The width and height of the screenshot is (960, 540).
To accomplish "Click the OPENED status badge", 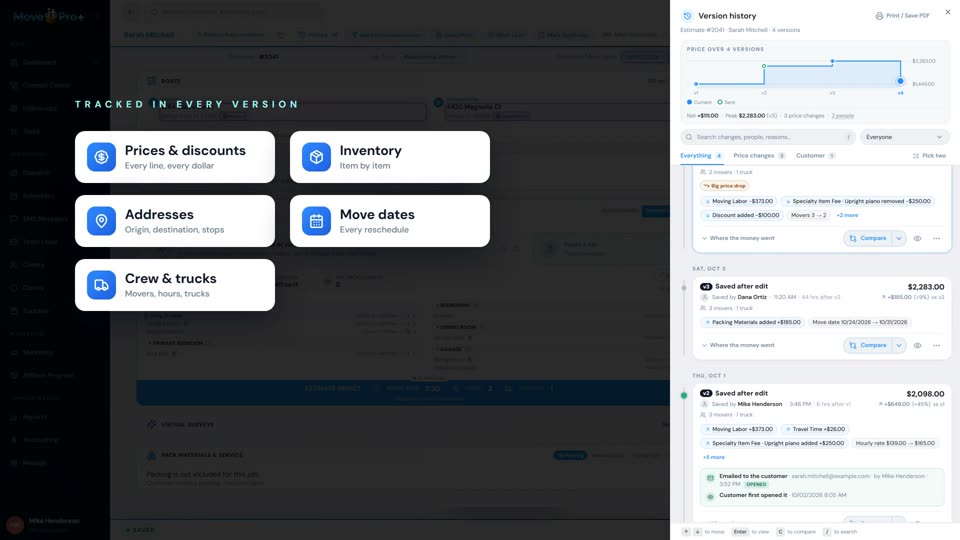I will 756,484.
